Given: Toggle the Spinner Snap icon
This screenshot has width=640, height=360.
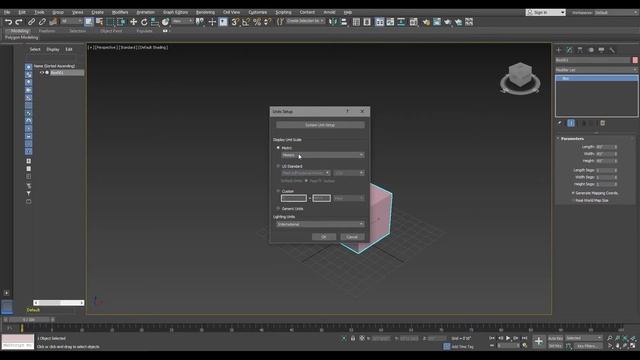Looking at the screenshot, I should (267, 22).
